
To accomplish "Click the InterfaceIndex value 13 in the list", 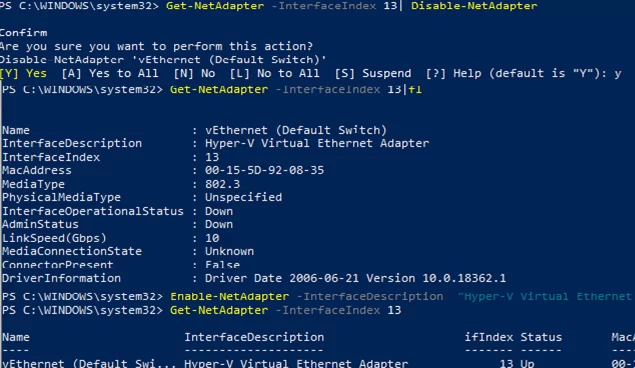I will click(x=212, y=157).
